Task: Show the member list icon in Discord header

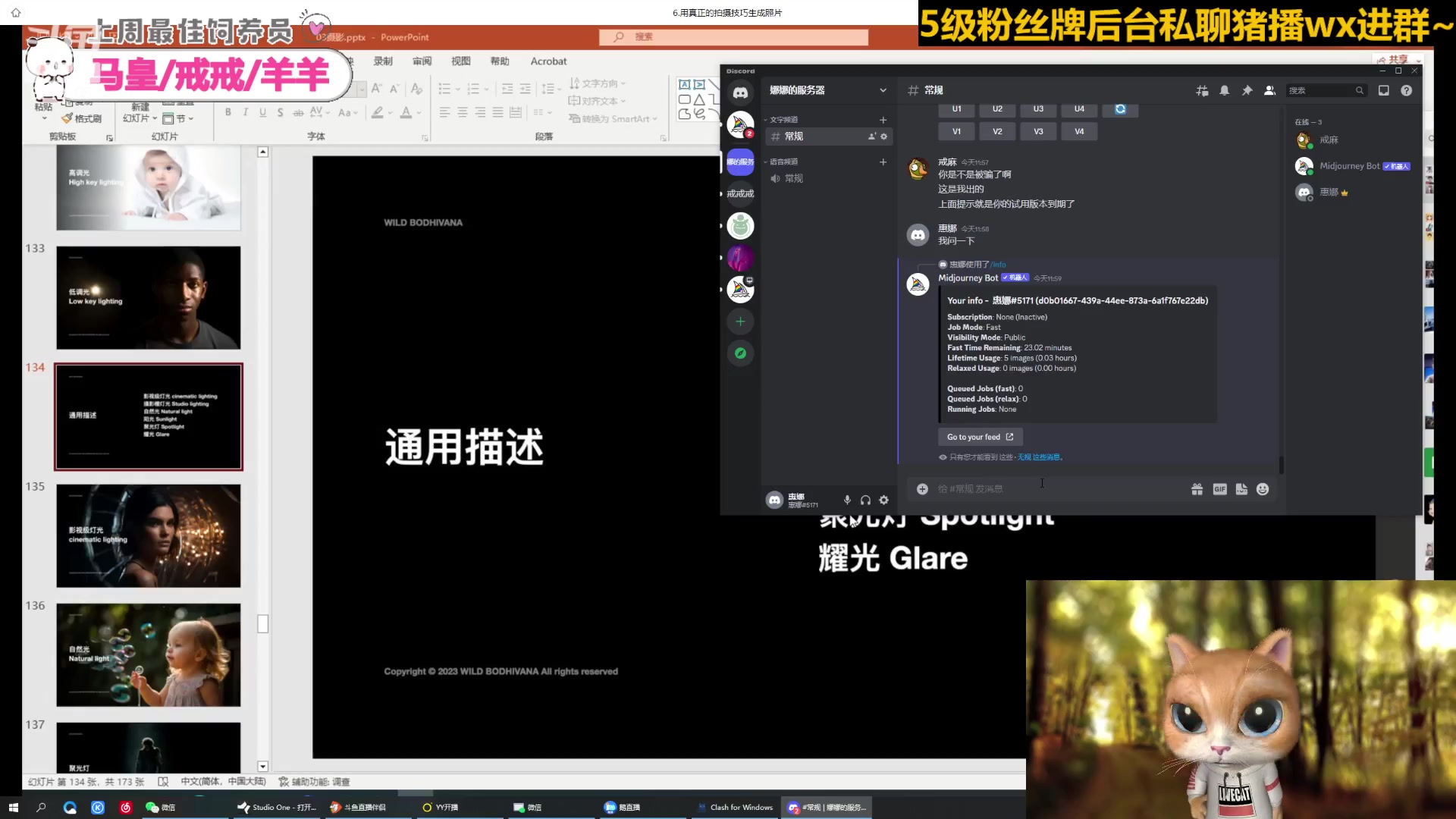Action: (1269, 90)
